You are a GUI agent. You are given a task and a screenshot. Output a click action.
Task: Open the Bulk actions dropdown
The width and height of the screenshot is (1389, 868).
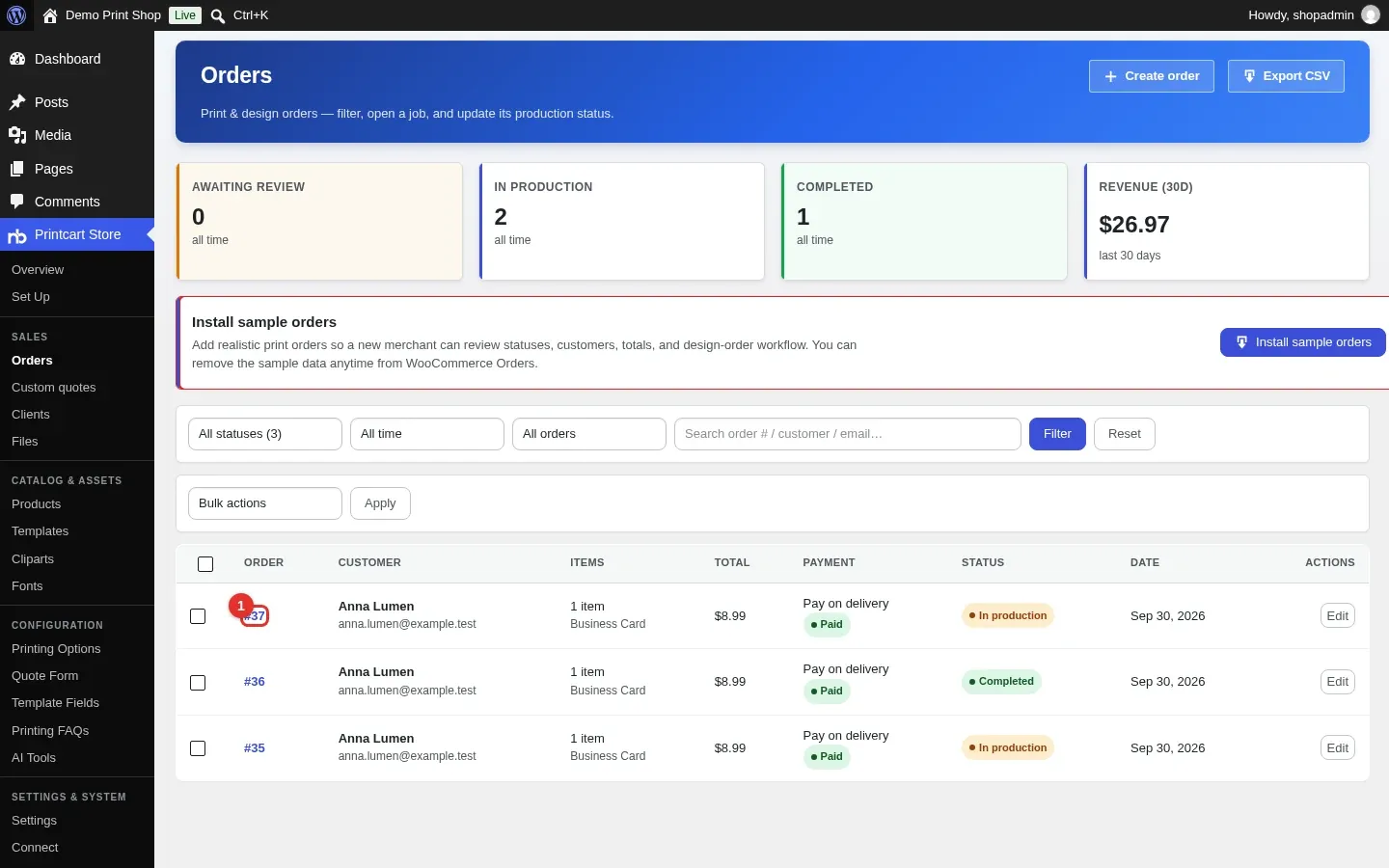[x=265, y=503]
